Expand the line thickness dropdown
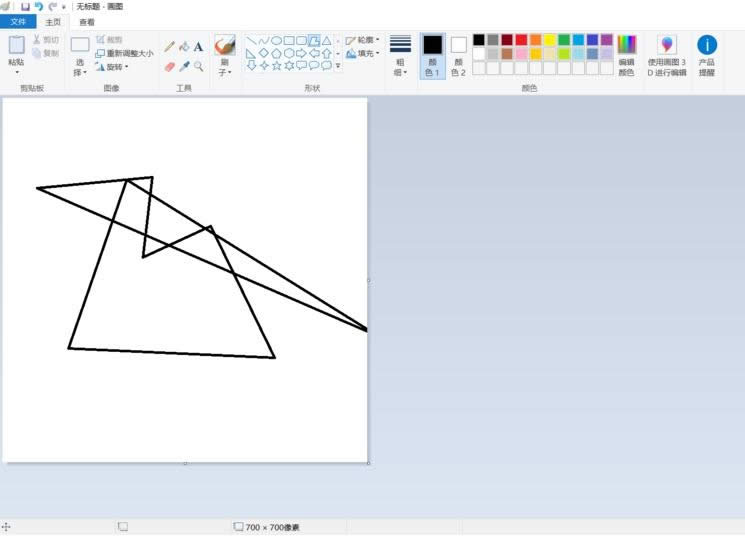This screenshot has width=745, height=536. coord(400,55)
